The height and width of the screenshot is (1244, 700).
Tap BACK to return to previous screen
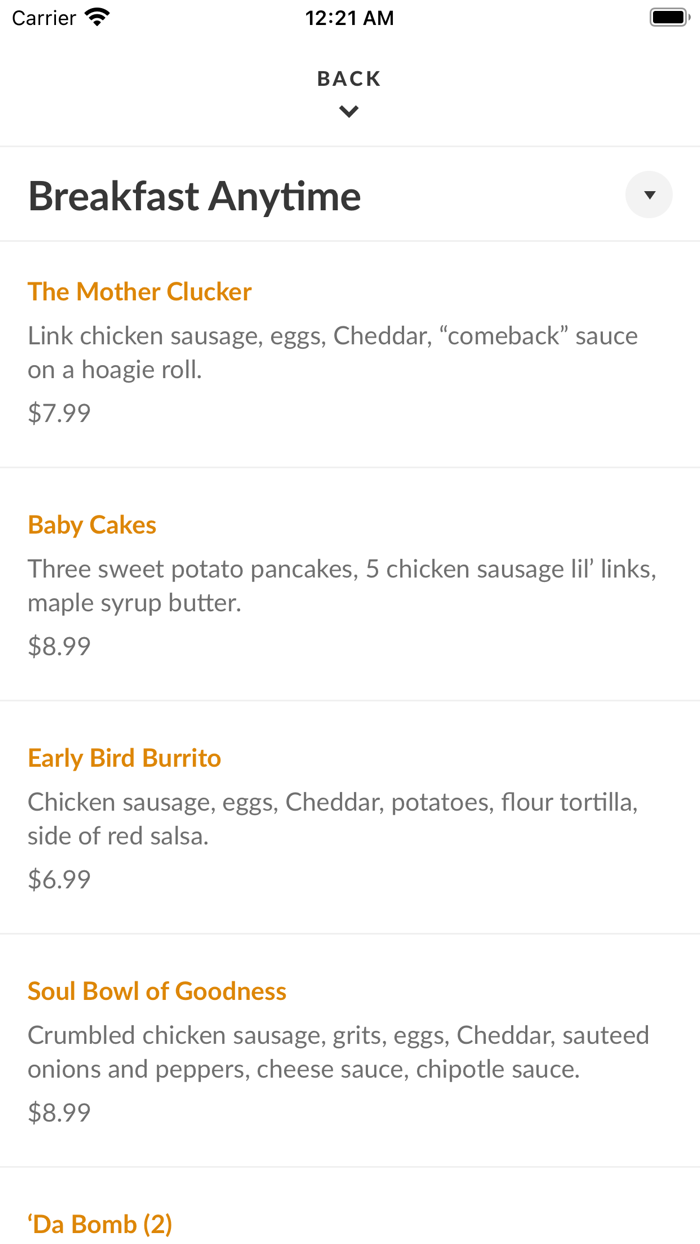348,77
